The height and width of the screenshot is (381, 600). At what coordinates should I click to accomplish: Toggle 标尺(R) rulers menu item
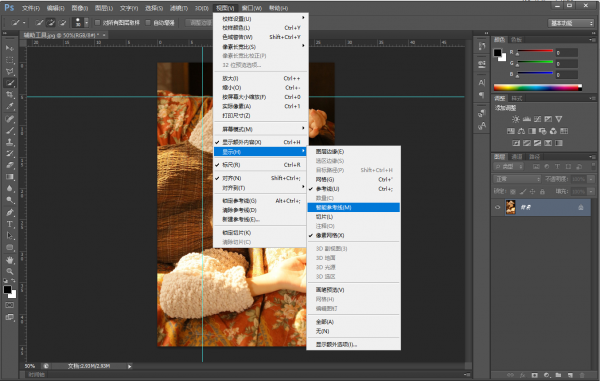(260, 165)
